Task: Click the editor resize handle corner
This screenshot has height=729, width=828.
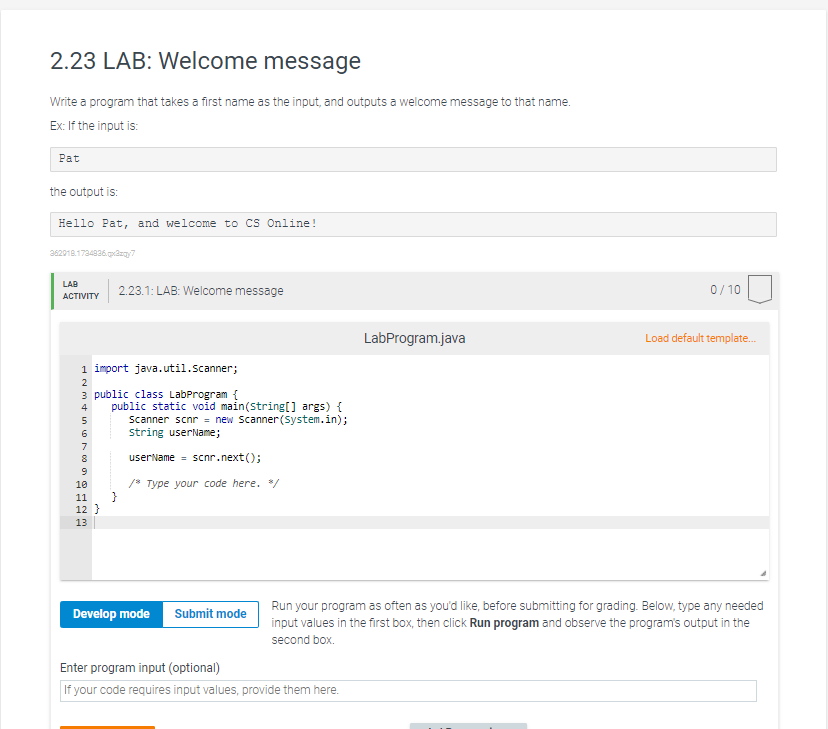Action: pos(763,573)
